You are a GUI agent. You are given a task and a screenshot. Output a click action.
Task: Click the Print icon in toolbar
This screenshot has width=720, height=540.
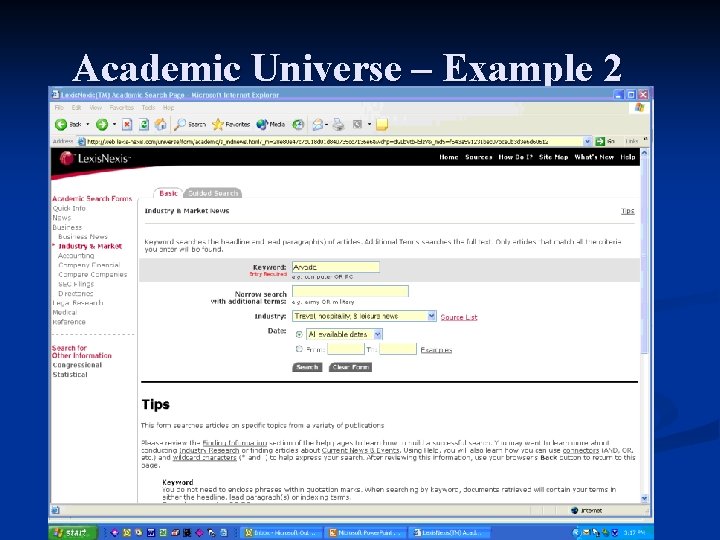click(338, 124)
